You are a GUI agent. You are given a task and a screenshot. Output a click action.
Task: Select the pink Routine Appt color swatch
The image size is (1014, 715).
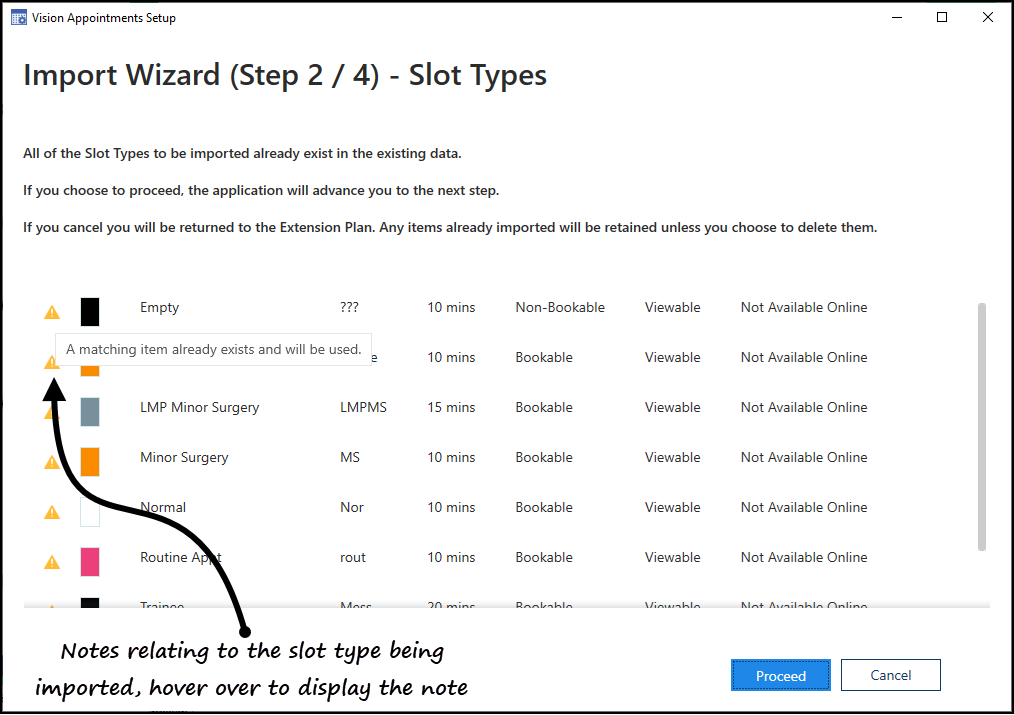click(90, 561)
